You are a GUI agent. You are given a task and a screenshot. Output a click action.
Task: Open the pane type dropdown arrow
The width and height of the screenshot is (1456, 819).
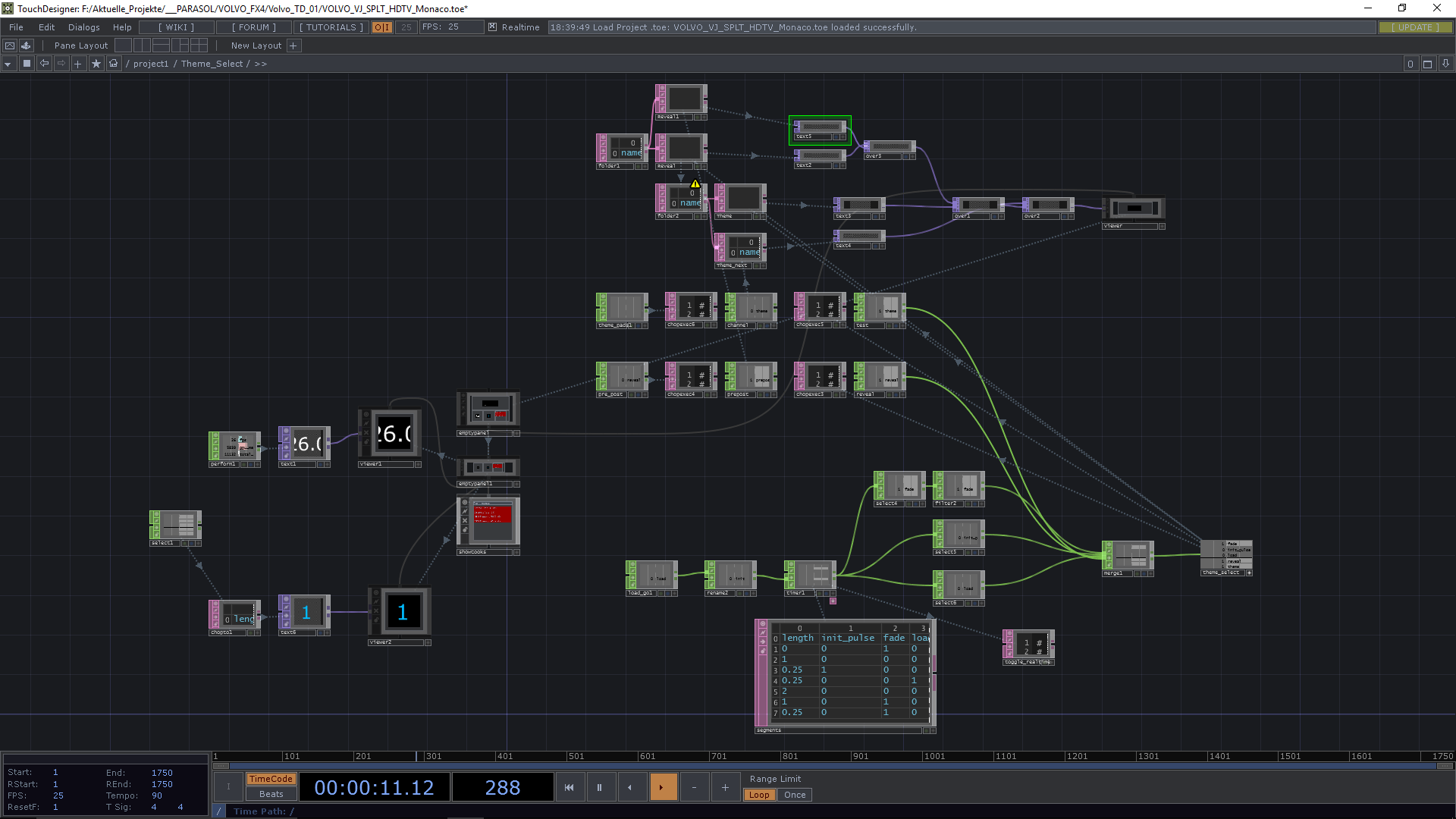[8, 64]
